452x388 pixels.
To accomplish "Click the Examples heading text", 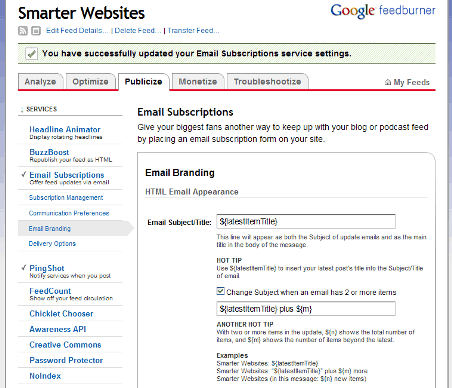I will point(232,355).
